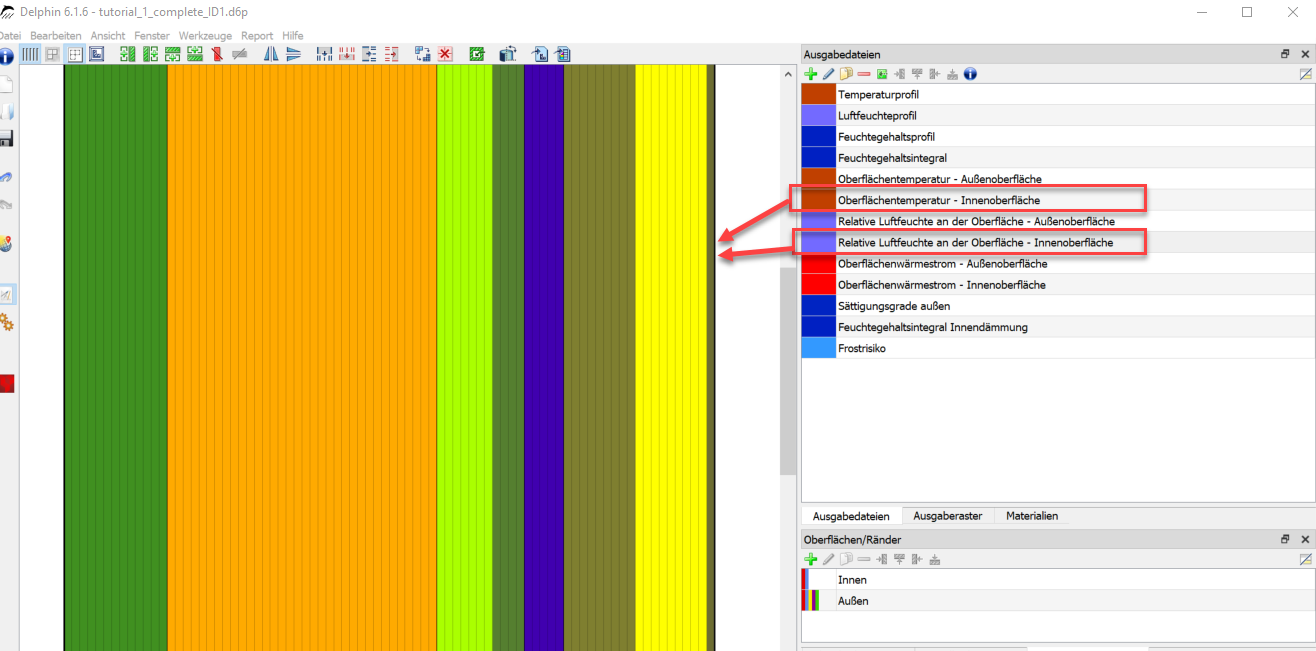Open the Werkzeuge menu

[205, 35]
